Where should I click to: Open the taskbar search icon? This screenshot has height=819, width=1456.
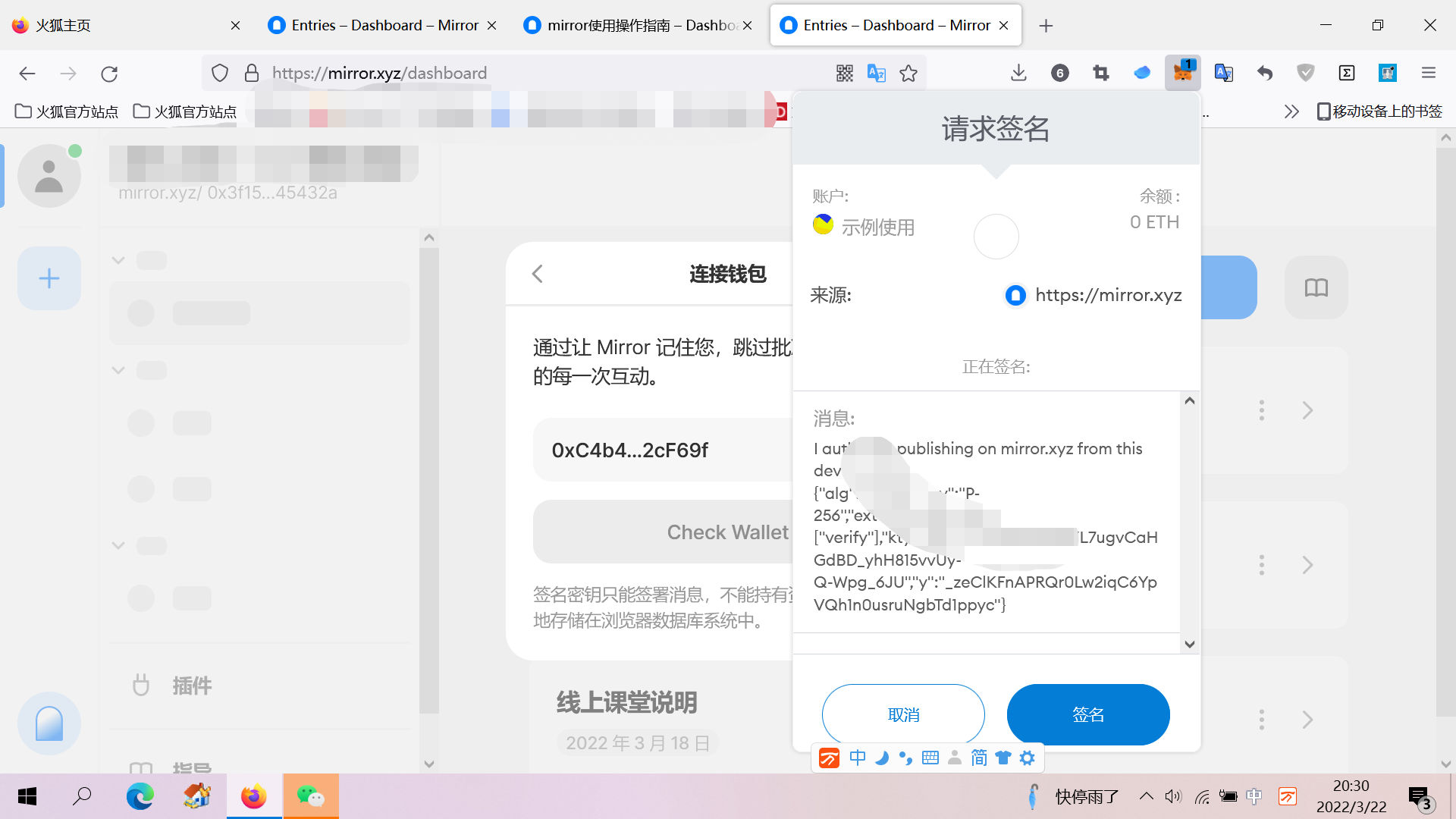click(x=82, y=796)
